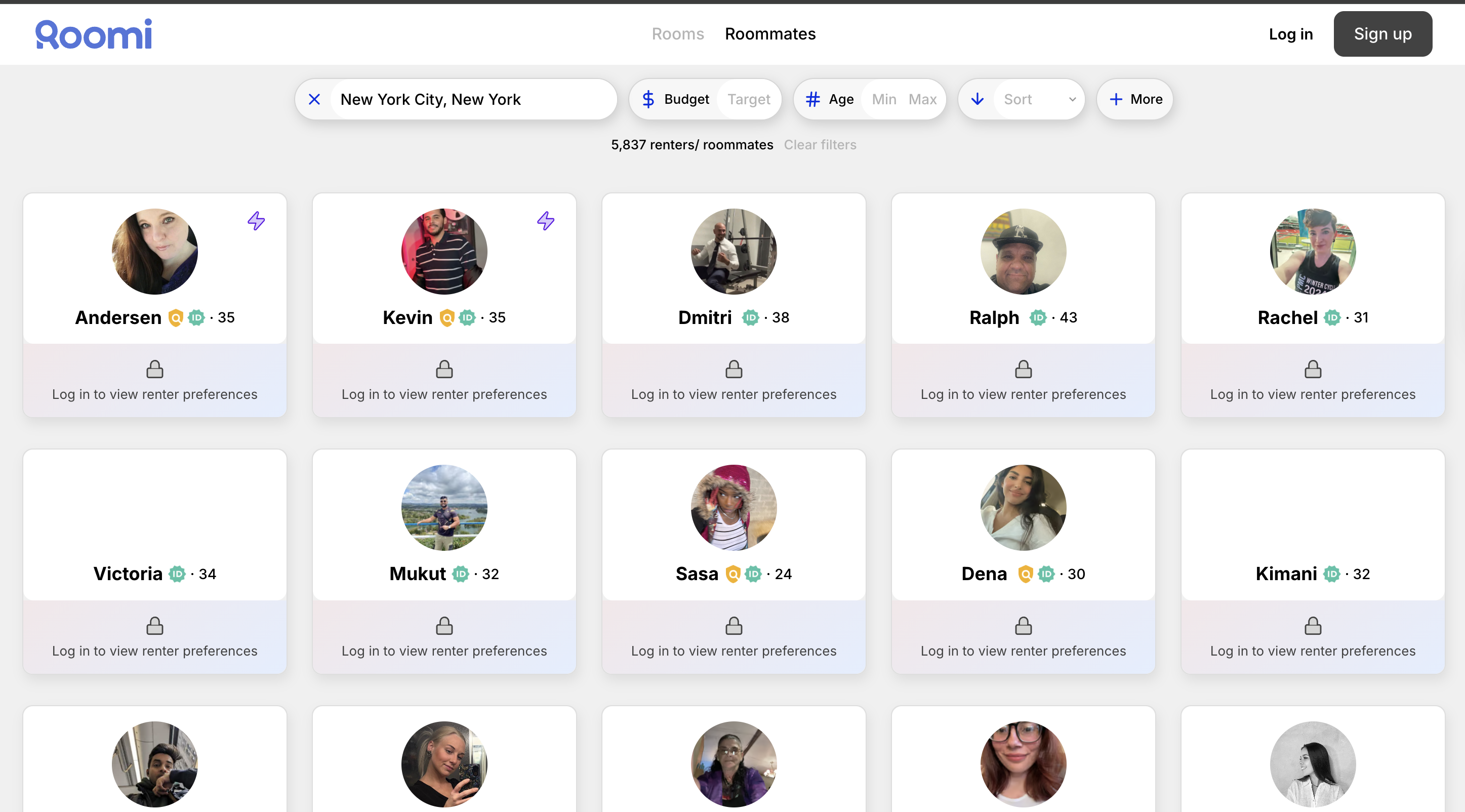Click the Age Min input field
Image resolution: width=1465 pixels, height=812 pixels.
click(x=884, y=100)
